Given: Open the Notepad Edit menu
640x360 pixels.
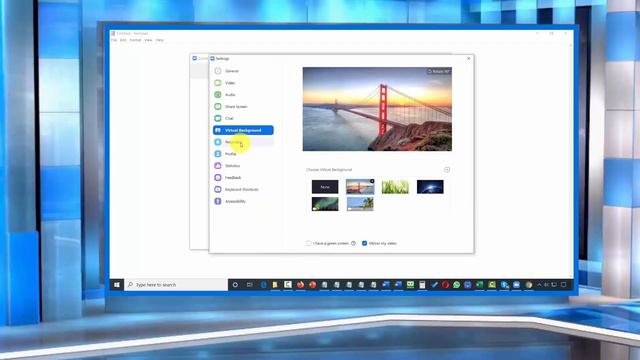Looking at the screenshot, I should [x=123, y=40].
